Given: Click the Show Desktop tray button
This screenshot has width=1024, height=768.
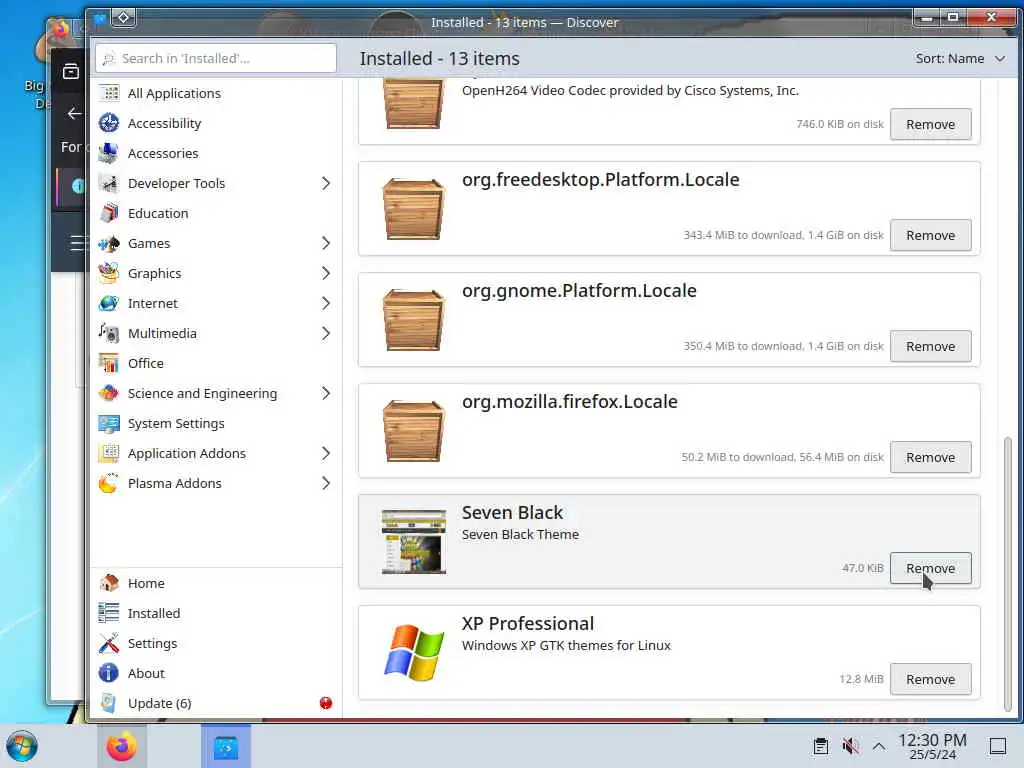Looking at the screenshot, I should point(997,746).
